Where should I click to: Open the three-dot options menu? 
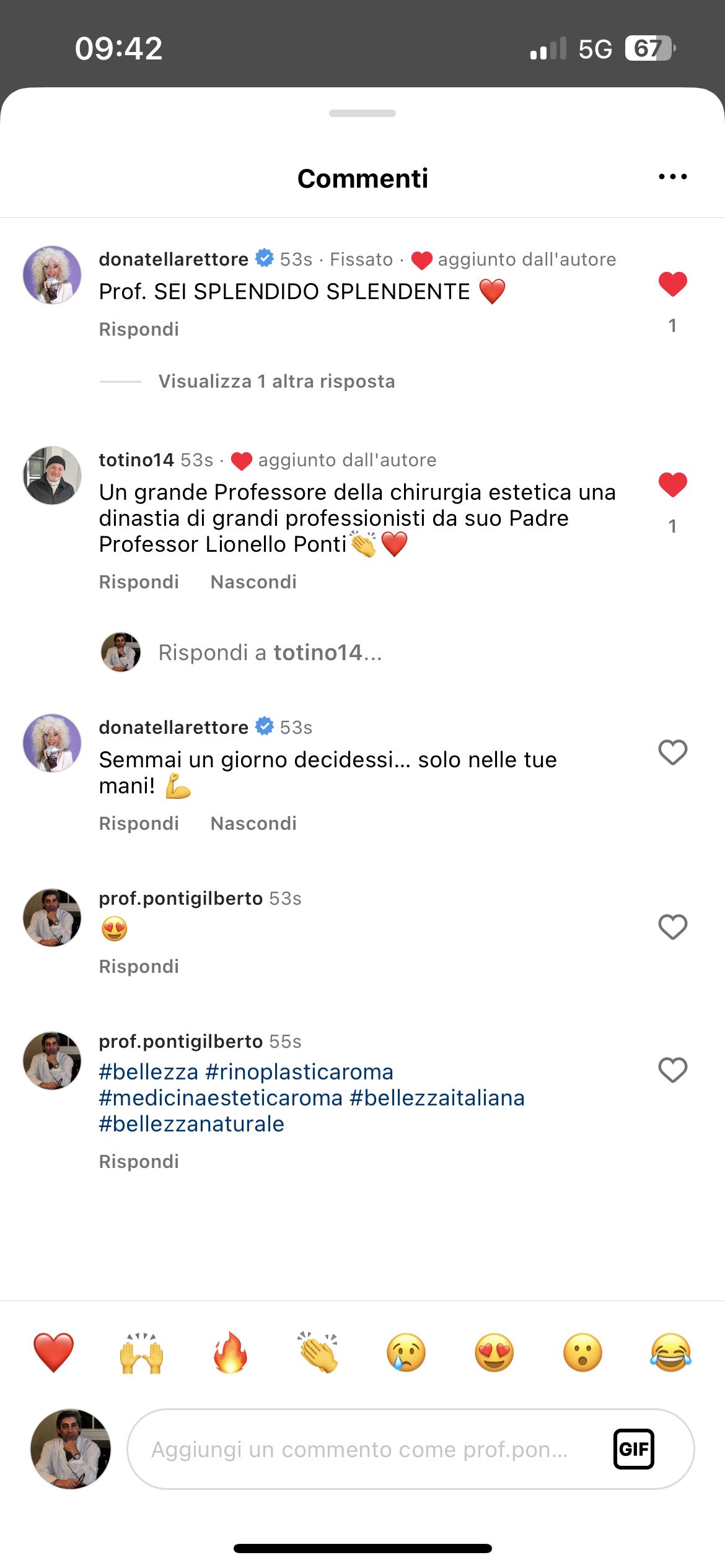672,176
